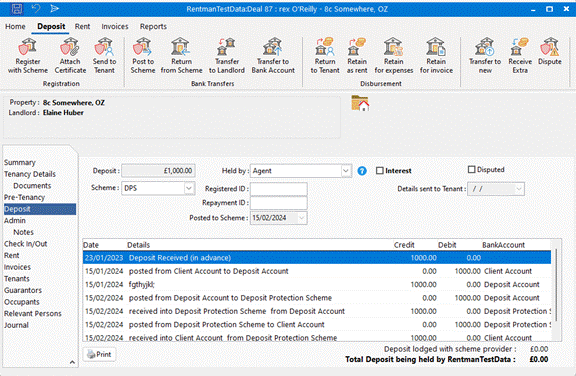
Task: Choose Return from Scheme icon
Action: (x=181, y=47)
